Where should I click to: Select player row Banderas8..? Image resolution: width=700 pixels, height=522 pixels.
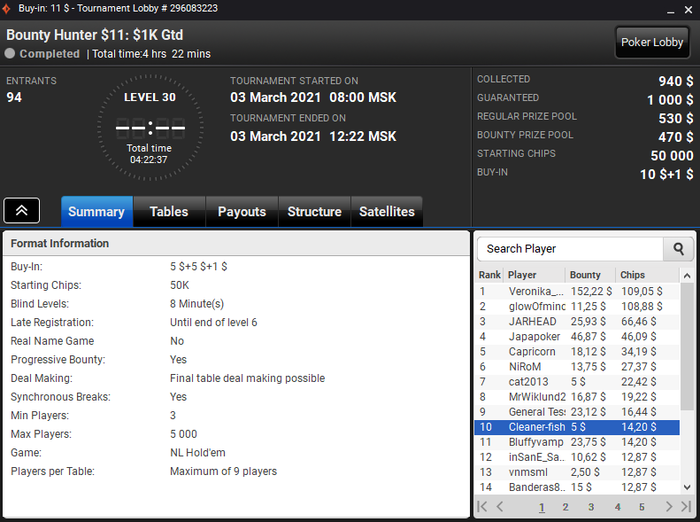(577, 488)
